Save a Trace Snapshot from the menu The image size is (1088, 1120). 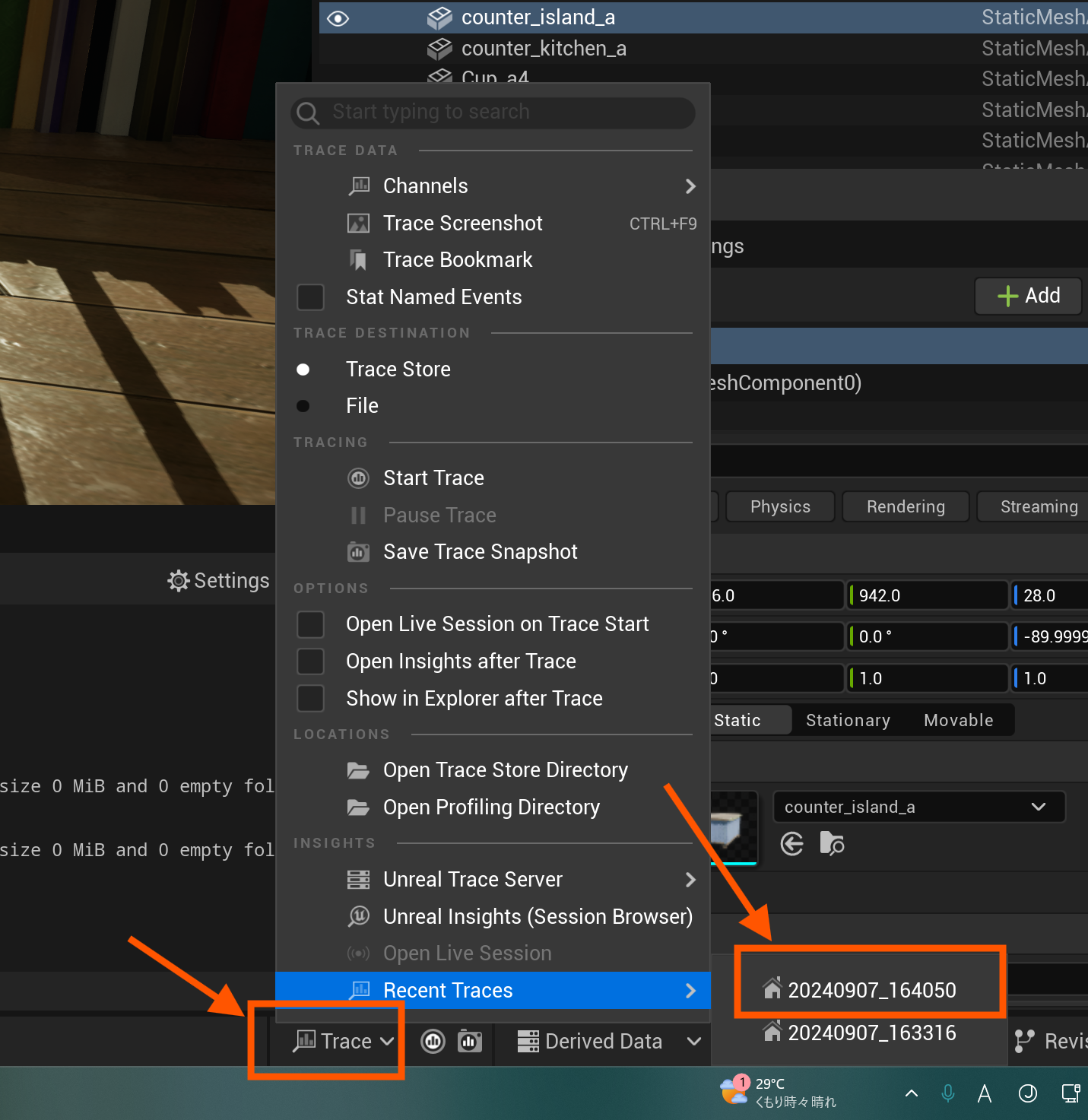click(x=493, y=552)
